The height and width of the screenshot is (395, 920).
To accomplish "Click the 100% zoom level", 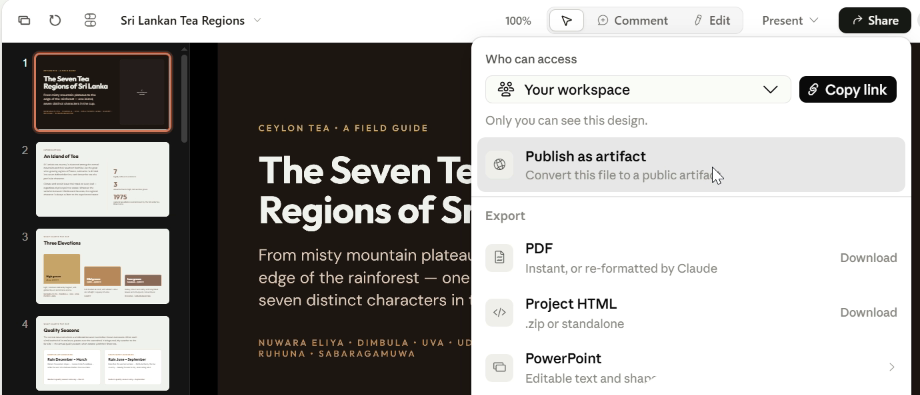I will (x=518, y=21).
